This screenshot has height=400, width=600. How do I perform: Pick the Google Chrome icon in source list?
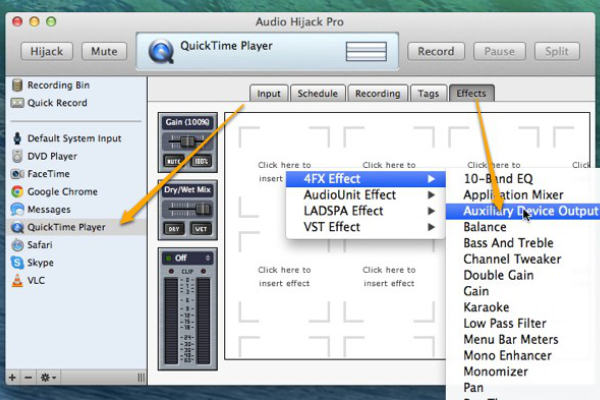[x=17, y=191]
